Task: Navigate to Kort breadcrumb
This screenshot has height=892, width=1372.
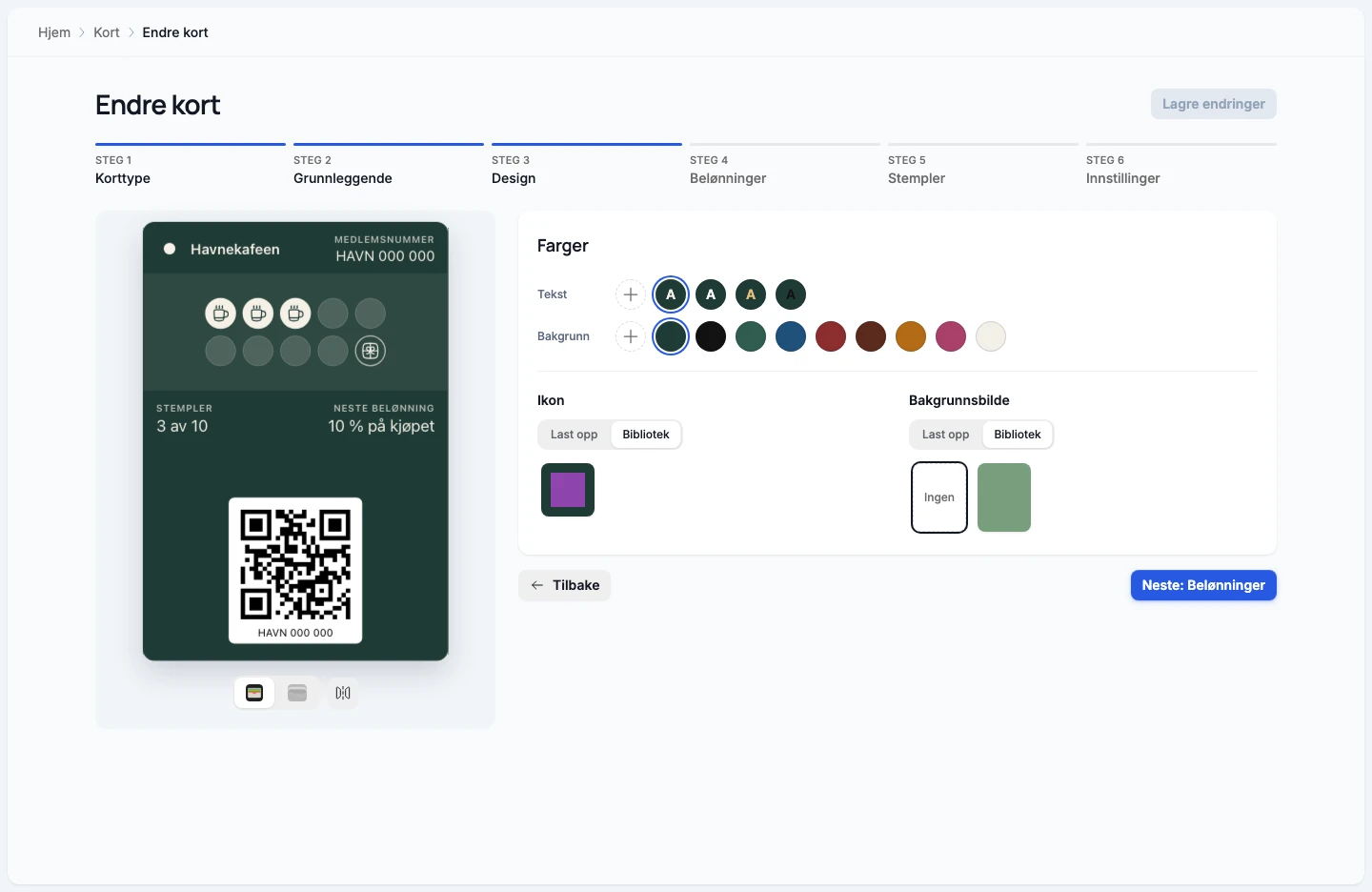Action: coord(107,32)
